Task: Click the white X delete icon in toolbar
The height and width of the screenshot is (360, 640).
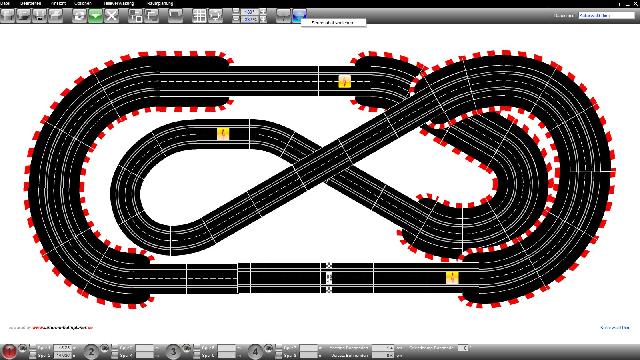Action: (x=111, y=16)
